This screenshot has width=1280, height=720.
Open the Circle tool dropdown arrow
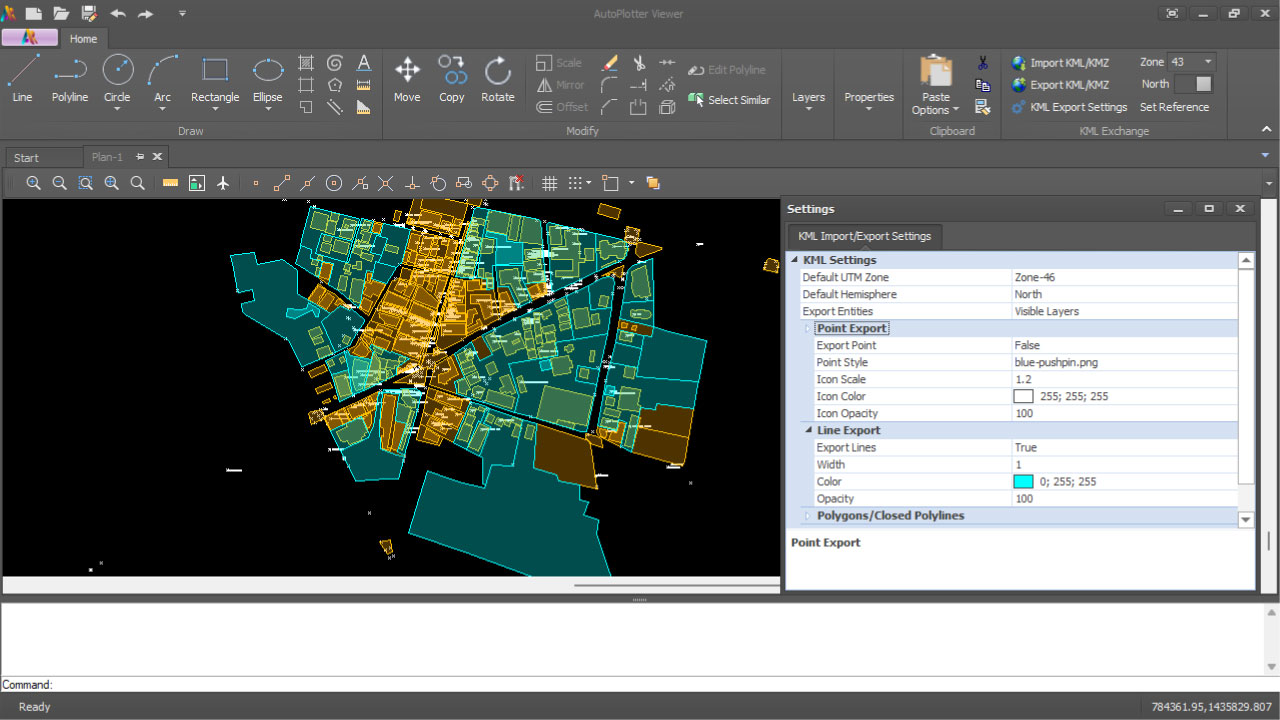coord(117,109)
